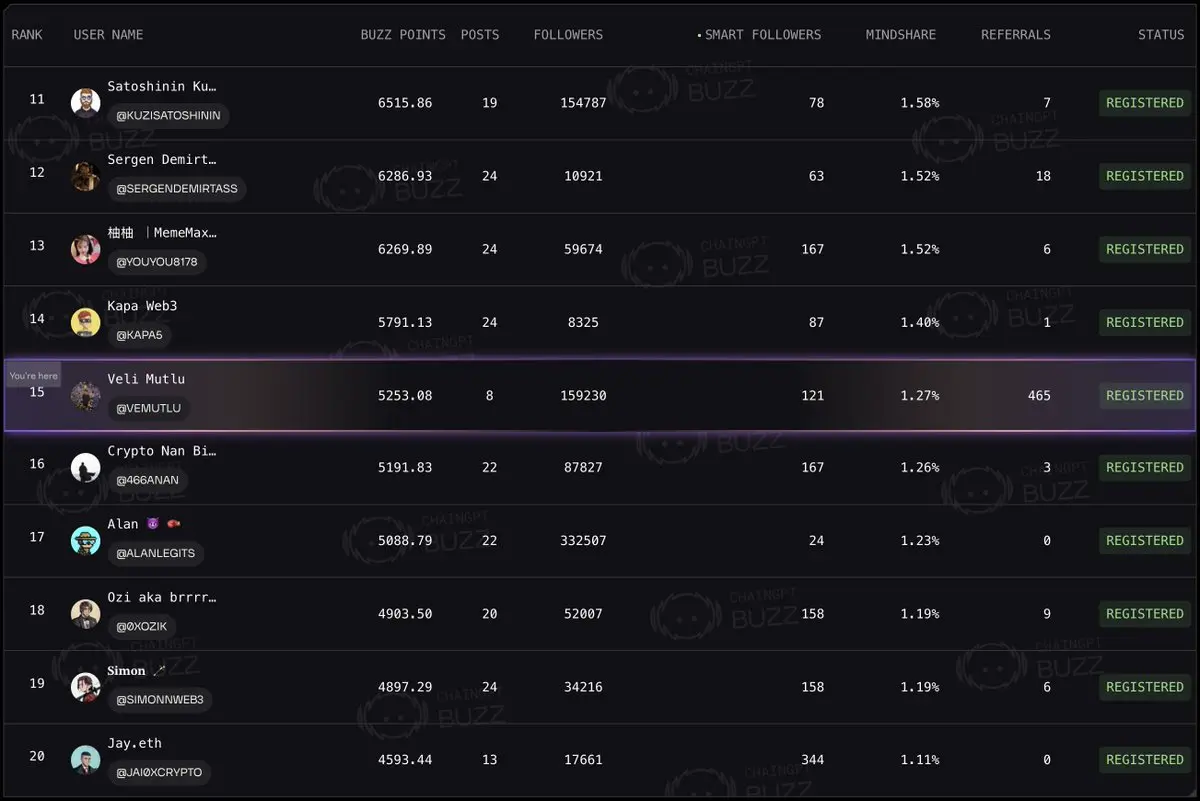This screenshot has height=801, width=1200.
Task: Sort leaderboard by Mindshare column
Action: pos(901,35)
